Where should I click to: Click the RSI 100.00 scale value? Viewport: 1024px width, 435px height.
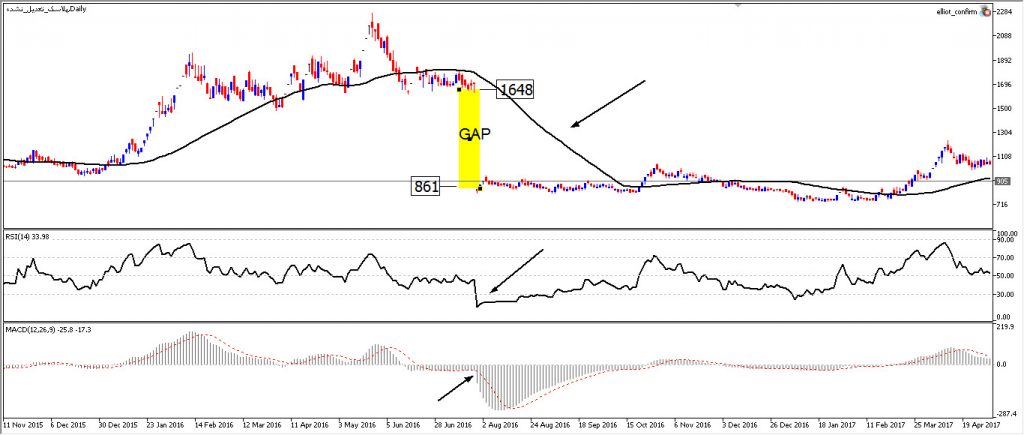pos(1005,233)
